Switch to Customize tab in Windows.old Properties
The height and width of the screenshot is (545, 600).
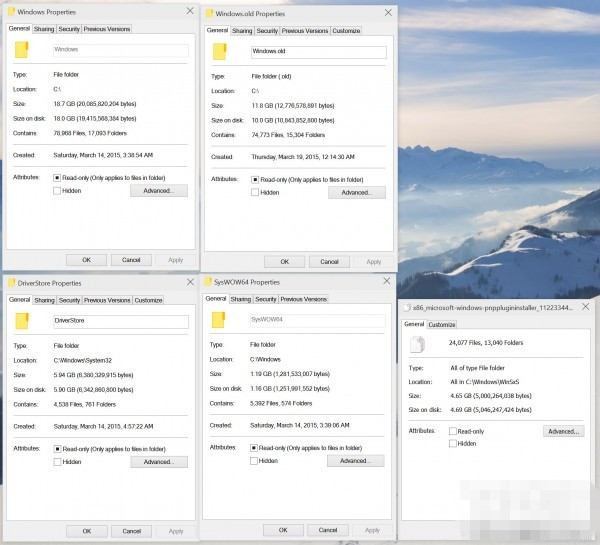[345, 31]
